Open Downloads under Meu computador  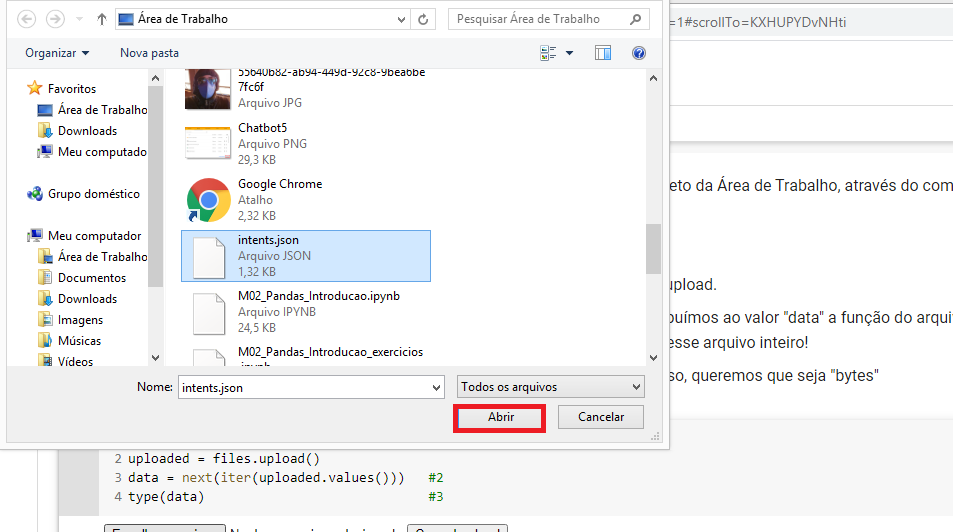(78, 299)
